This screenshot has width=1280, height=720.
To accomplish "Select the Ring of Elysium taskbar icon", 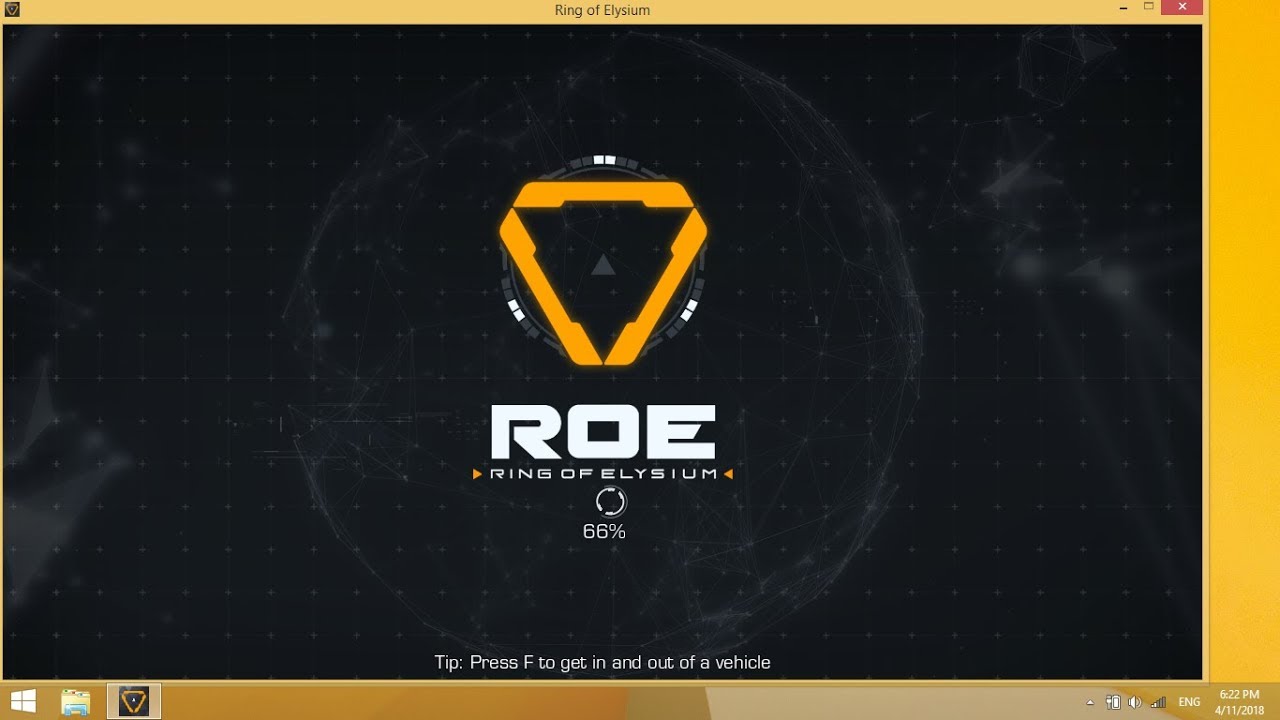I will 133,701.
